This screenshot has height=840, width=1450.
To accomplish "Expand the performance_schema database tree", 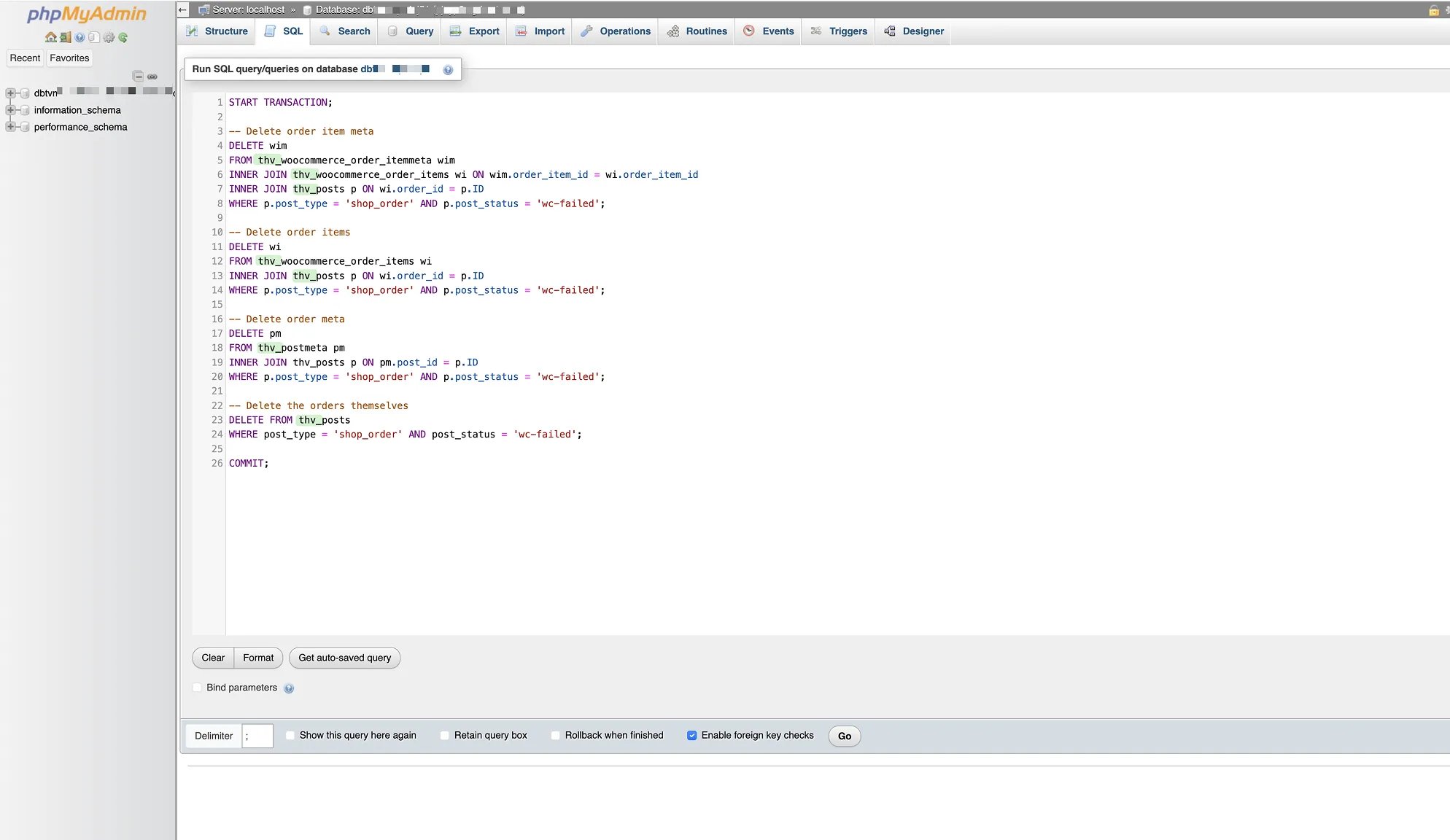I will point(10,127).
